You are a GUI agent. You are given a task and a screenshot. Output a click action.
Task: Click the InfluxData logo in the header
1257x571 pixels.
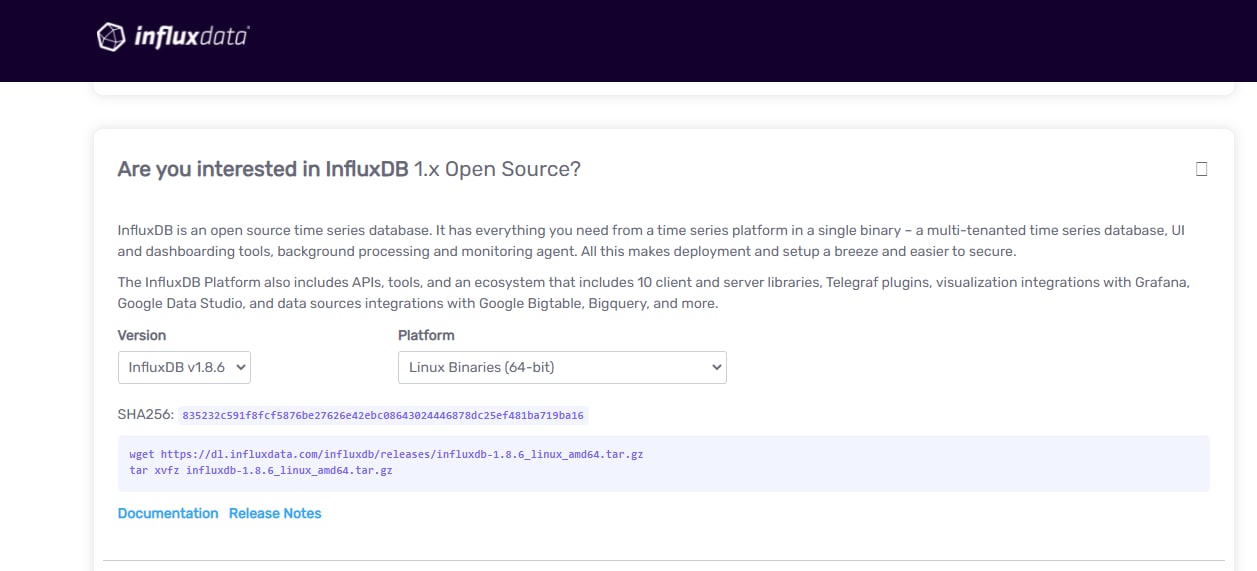click(172, 38)
